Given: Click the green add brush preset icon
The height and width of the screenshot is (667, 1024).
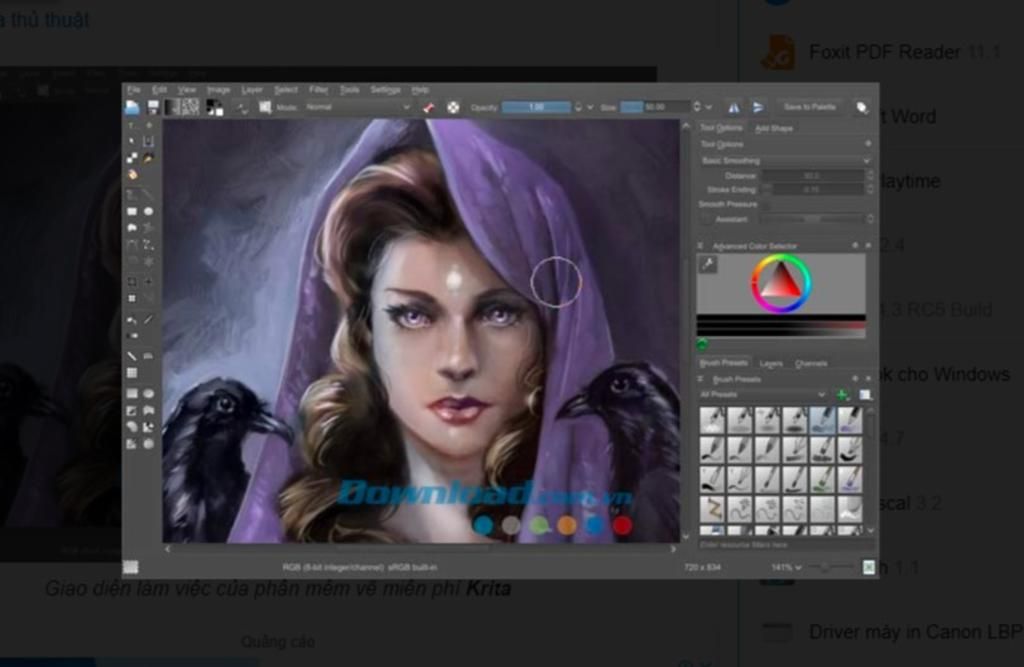Looking at the screenshot, I should coord(842,395).
